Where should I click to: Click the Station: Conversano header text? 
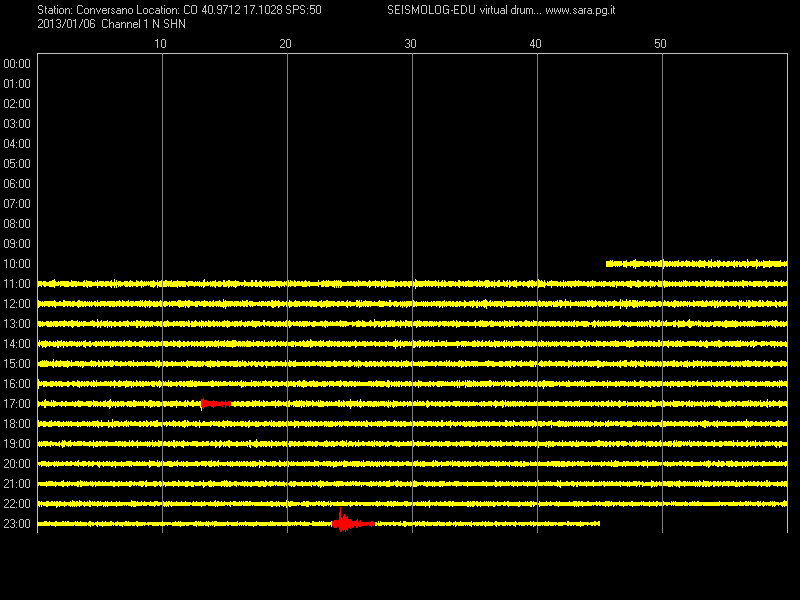click(x=85, y=10)
